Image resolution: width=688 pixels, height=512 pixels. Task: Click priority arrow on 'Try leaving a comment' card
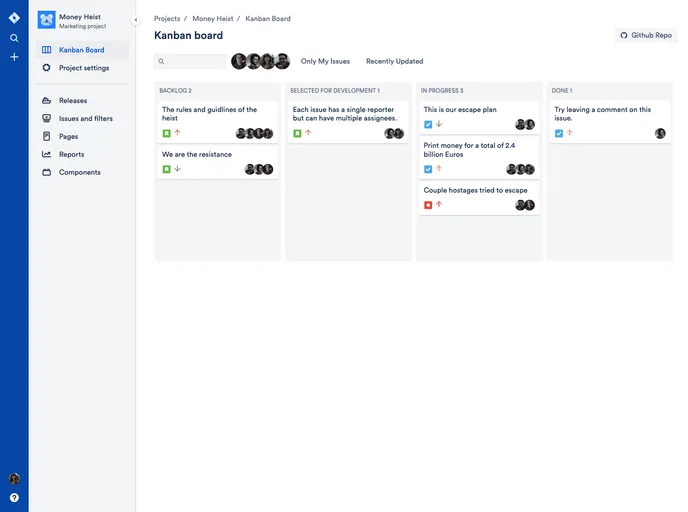pyautogui.click(x=570, y=132)
